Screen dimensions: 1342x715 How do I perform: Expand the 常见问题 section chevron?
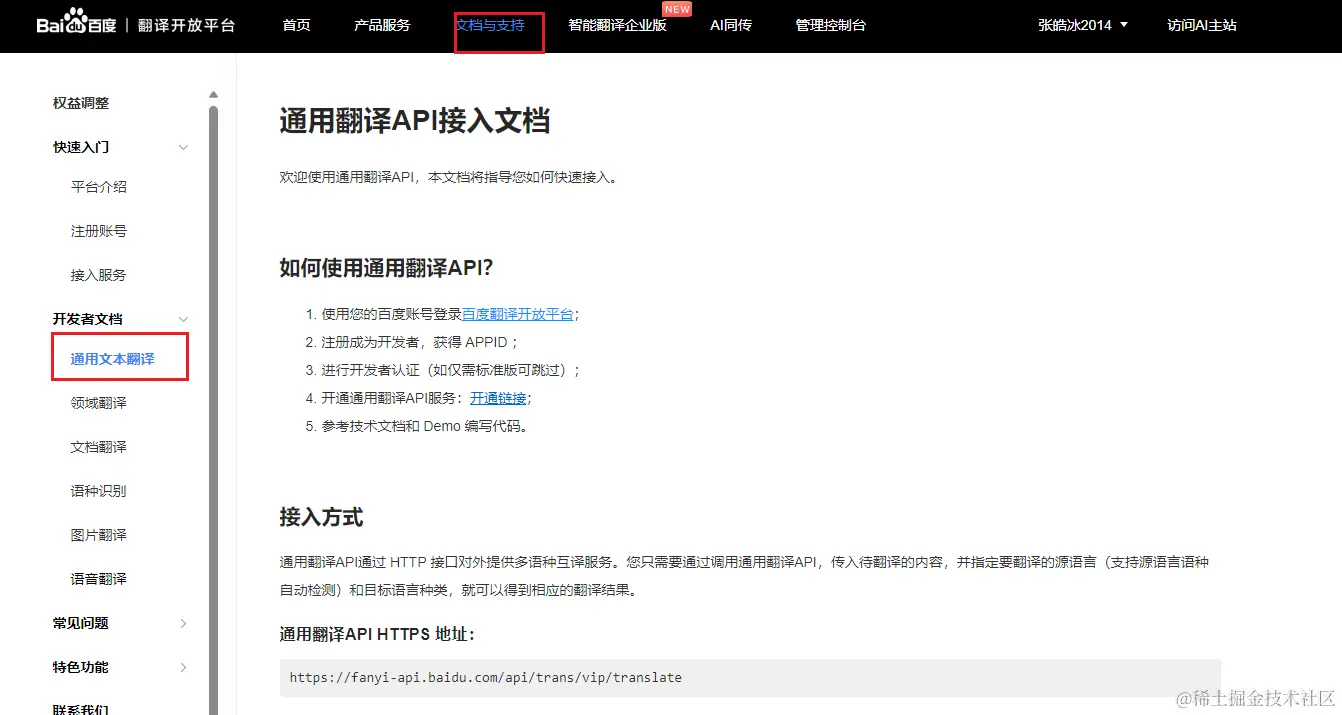tap(183, 623)
